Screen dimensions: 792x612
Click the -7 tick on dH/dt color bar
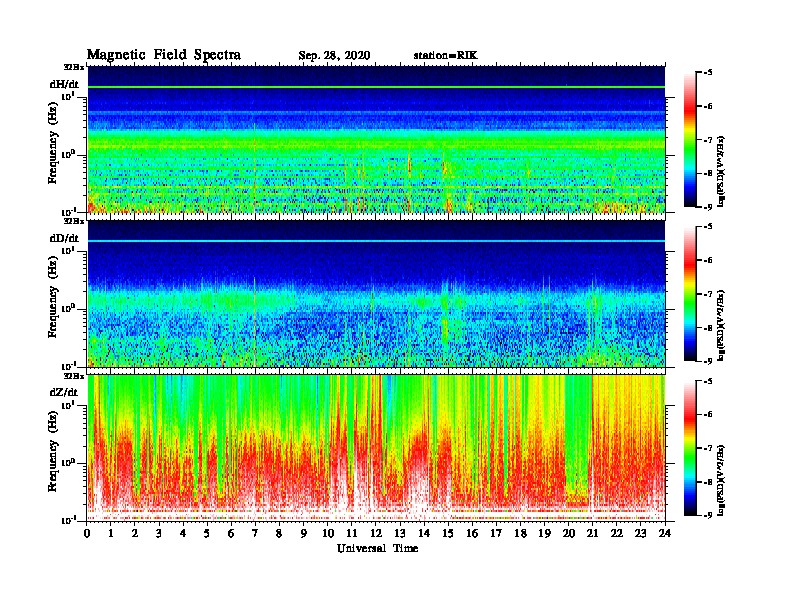click(x=708, y=140)
